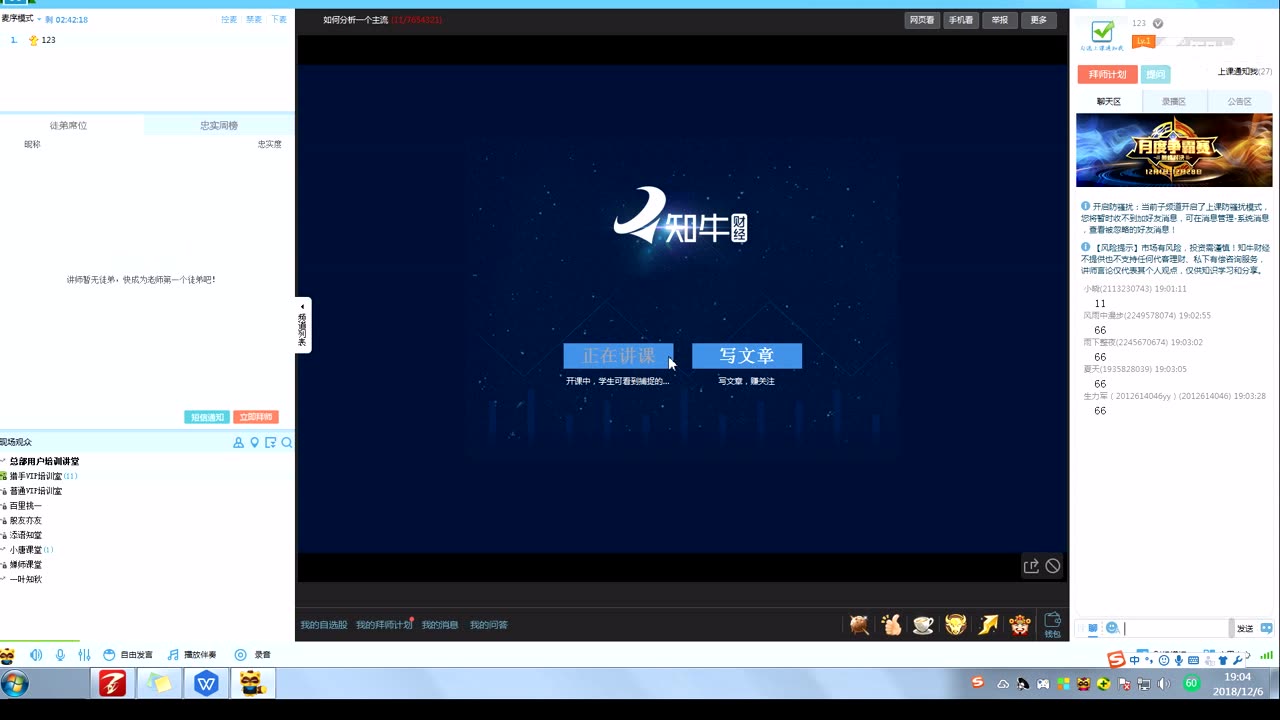1280x720 pixels.
Task: Switch to the 公告区 tab
Action: pyautogui.click(x=1240, y=101)
